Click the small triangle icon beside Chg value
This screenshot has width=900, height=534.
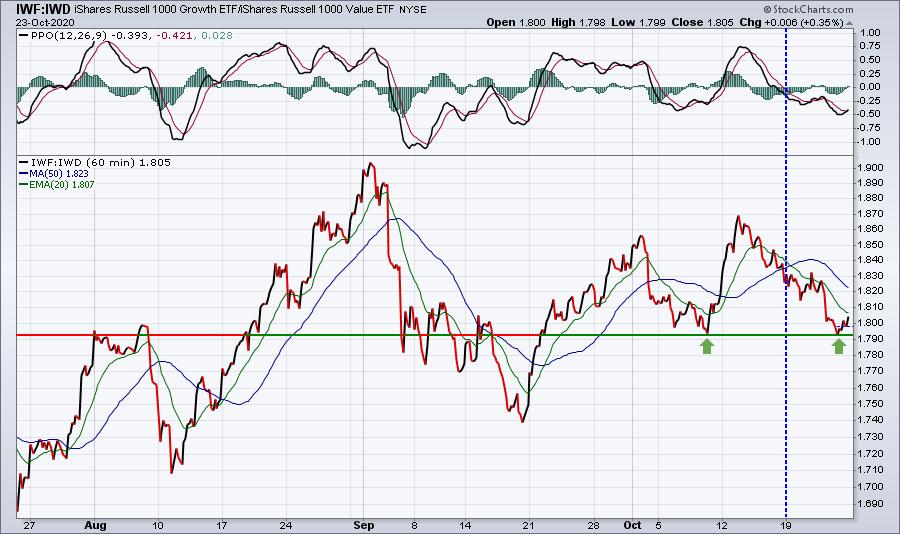pos(849,23)
